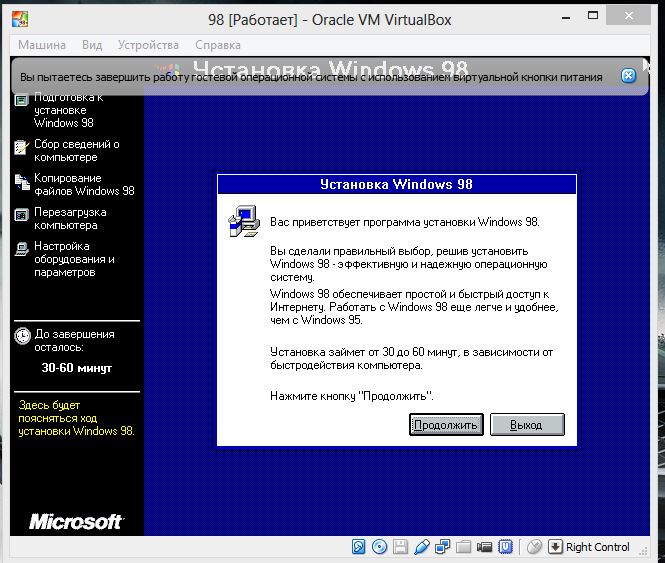Minimize the VirtualBox window

[x=566, y=18]
